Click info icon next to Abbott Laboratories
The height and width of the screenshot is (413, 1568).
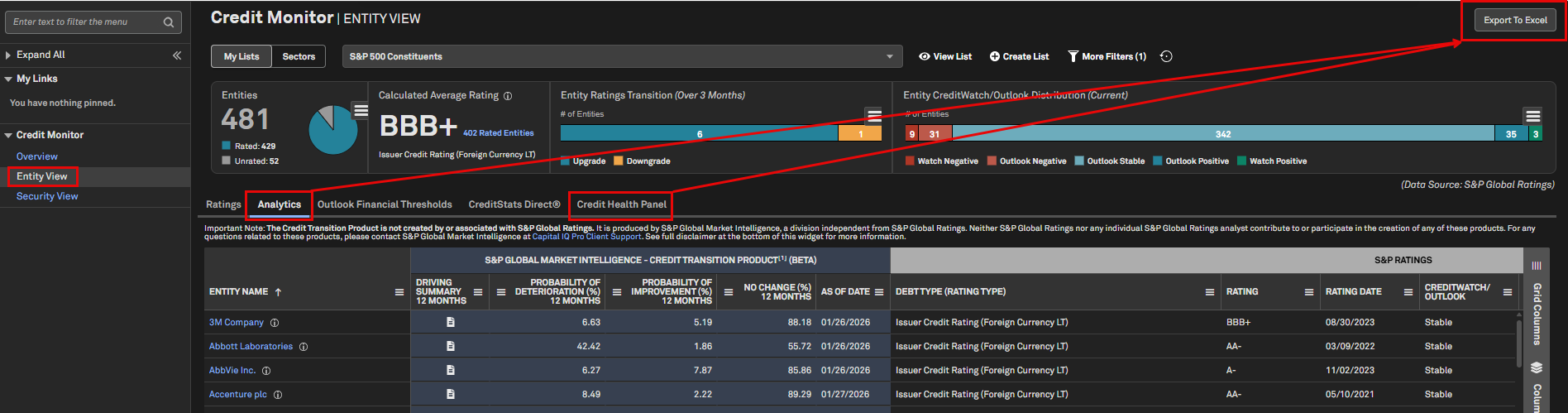click(x=304, y=347)
